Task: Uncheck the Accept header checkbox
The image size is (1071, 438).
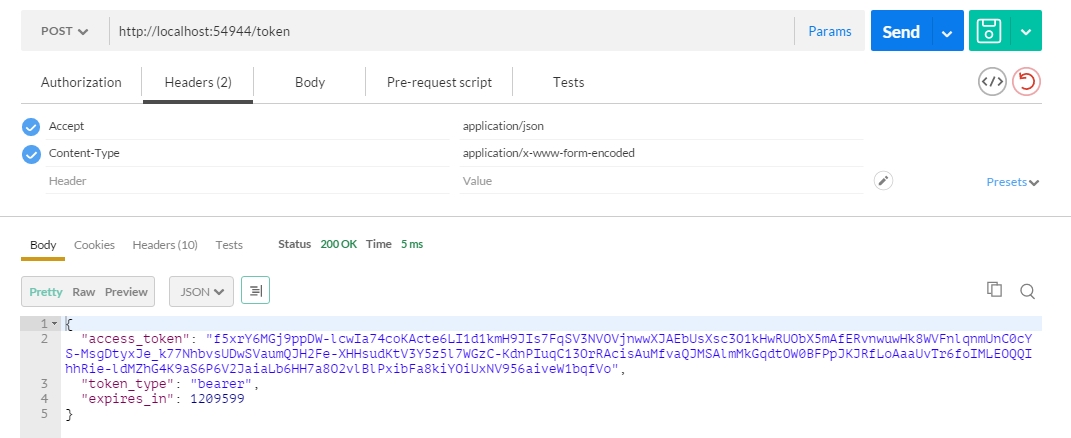Action: [x=31, y=127]
